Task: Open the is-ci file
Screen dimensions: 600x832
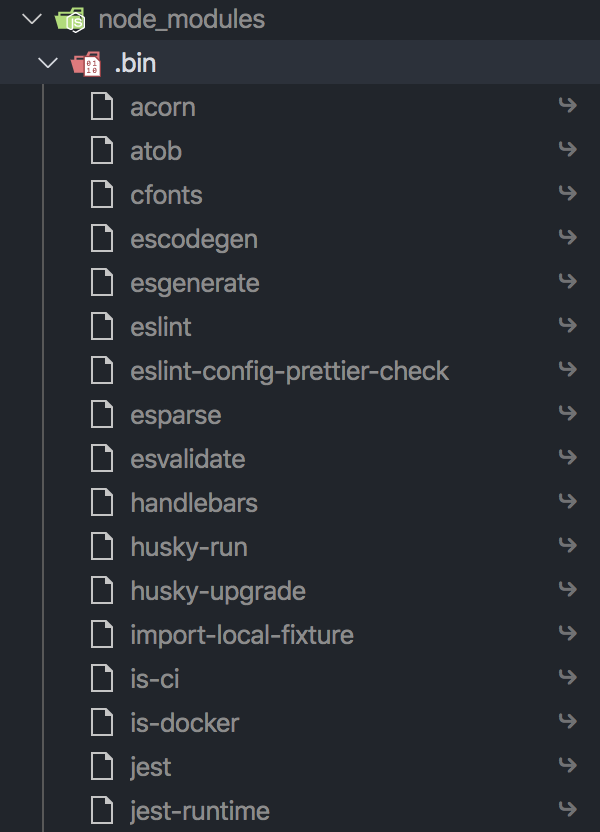Action: [x=300, y=679]
